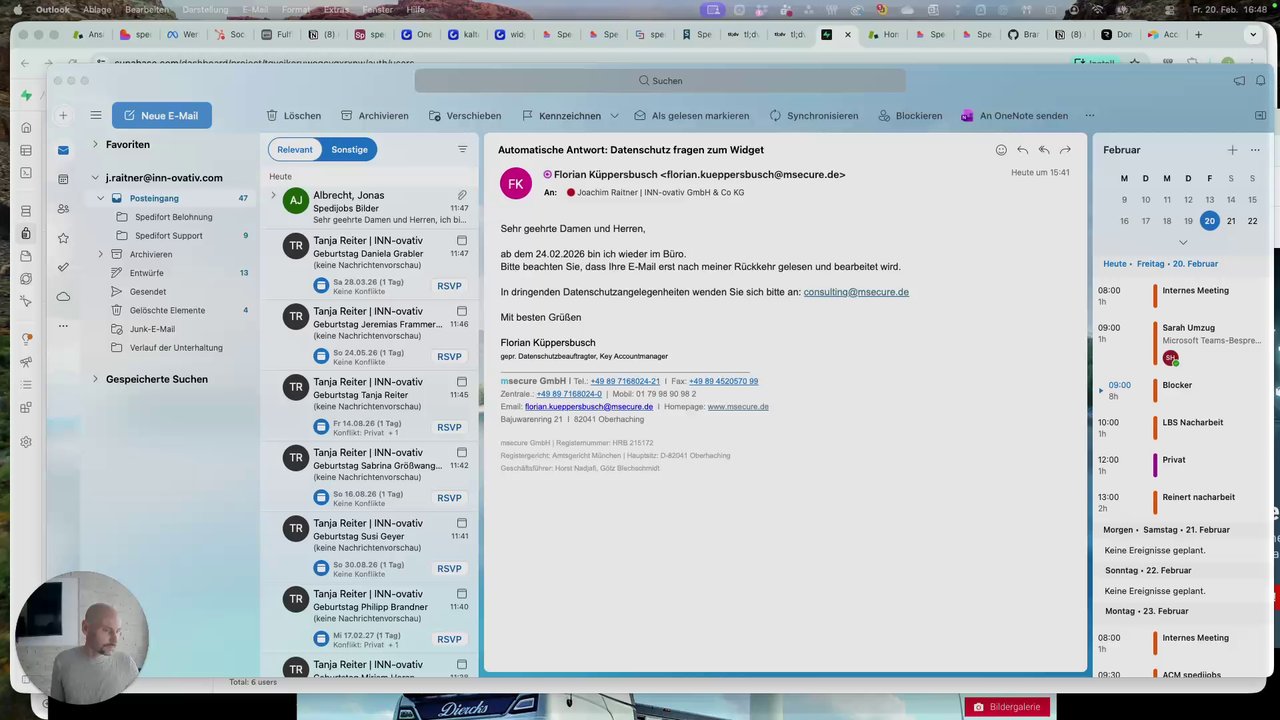Select day 21 in mini calendar

coord(1231,221)
